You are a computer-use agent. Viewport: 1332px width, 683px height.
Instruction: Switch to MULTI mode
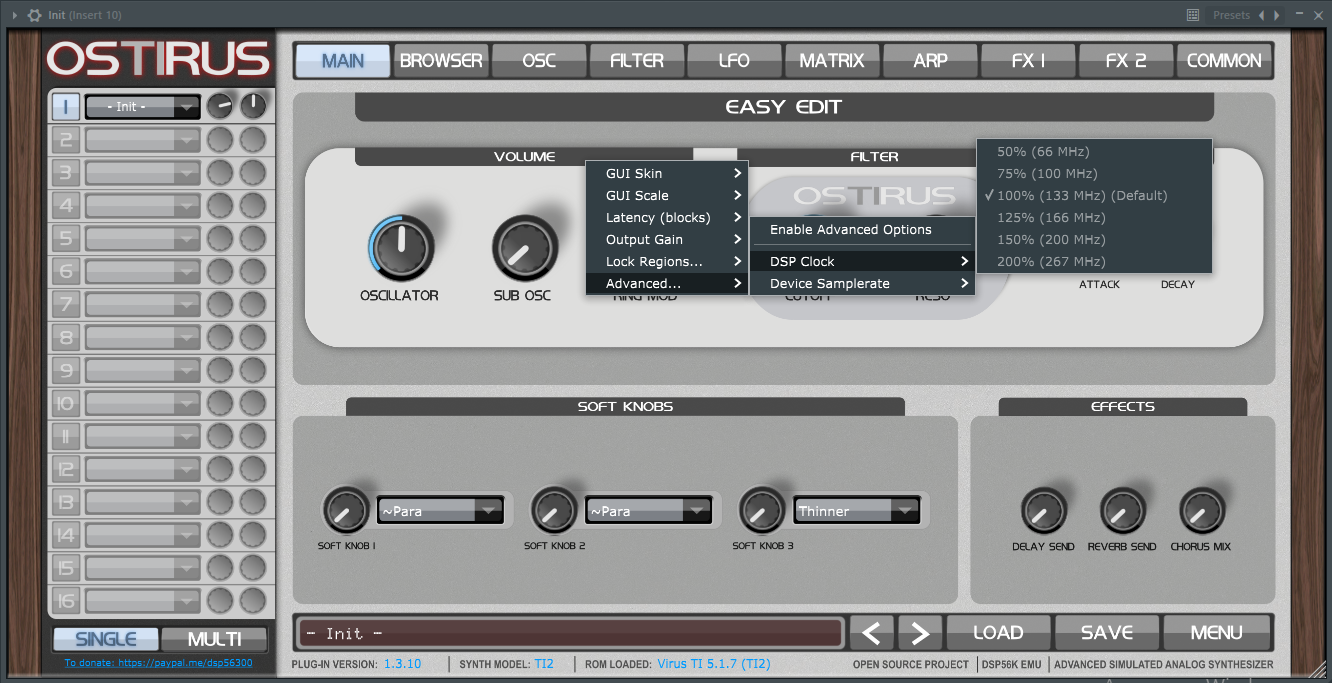pos(214,639)
